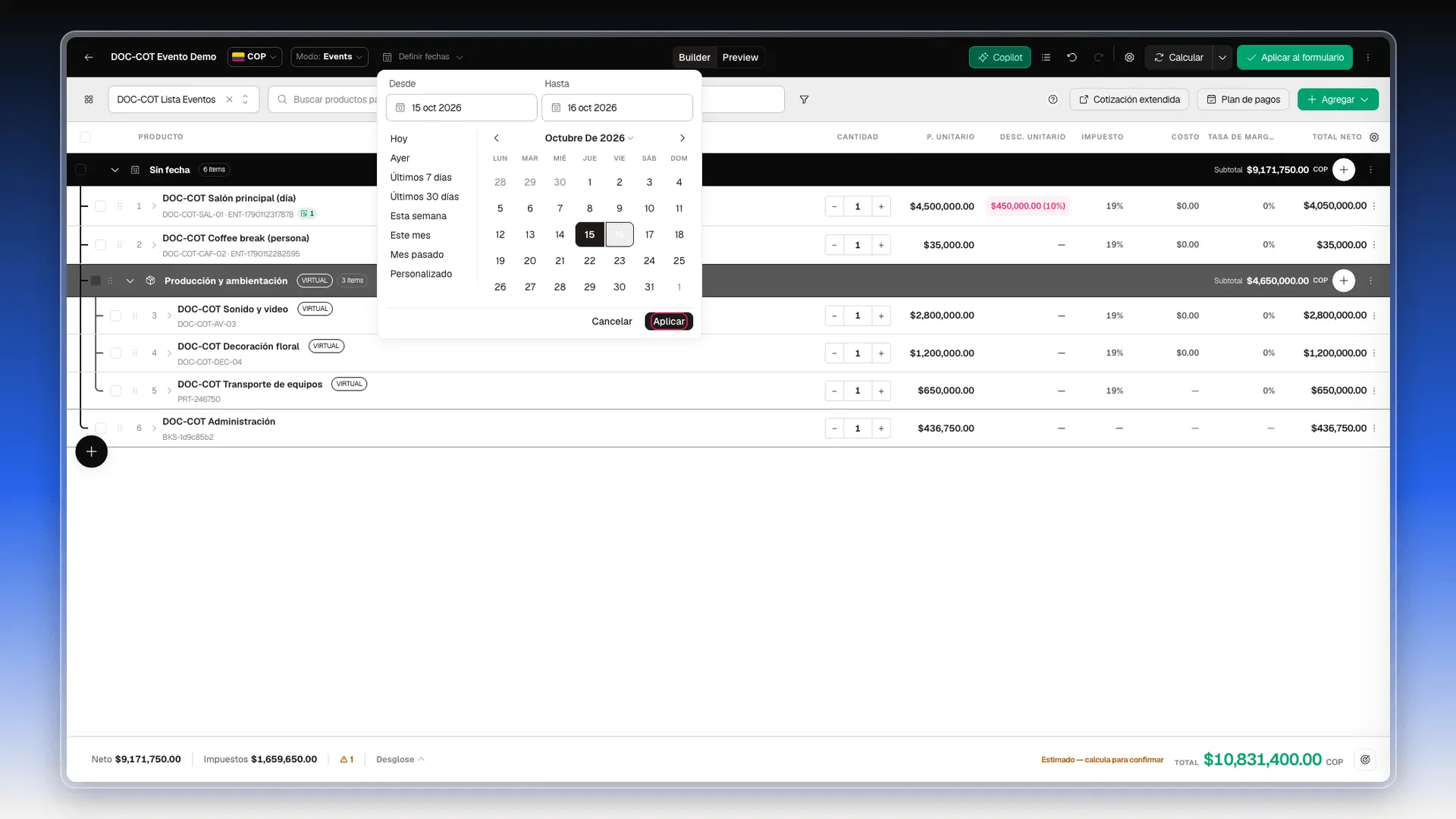The image size is (1456, 819).
Task: Open Modo: Events dropdown
Action: [x=329, y=57]
